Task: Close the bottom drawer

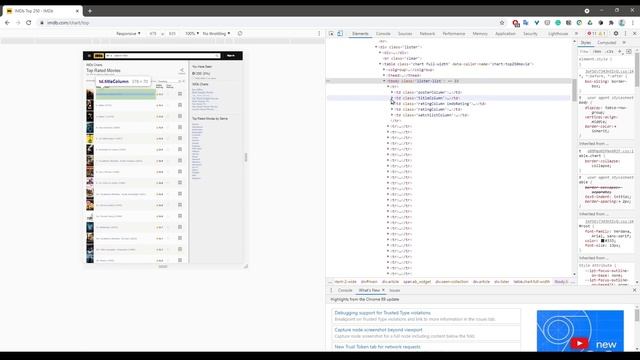Action: tap(634, 290)
